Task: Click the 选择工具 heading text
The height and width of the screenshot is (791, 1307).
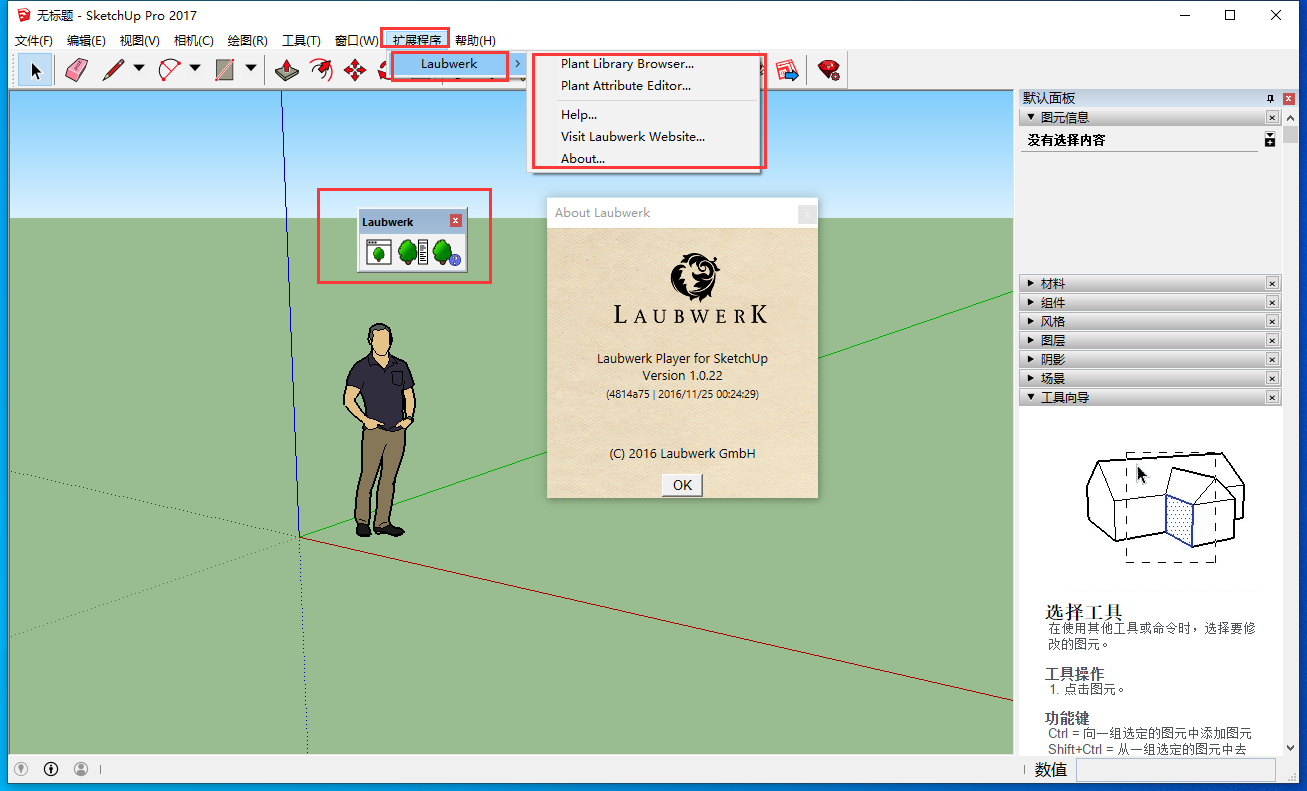Action: click(1084, 612)
